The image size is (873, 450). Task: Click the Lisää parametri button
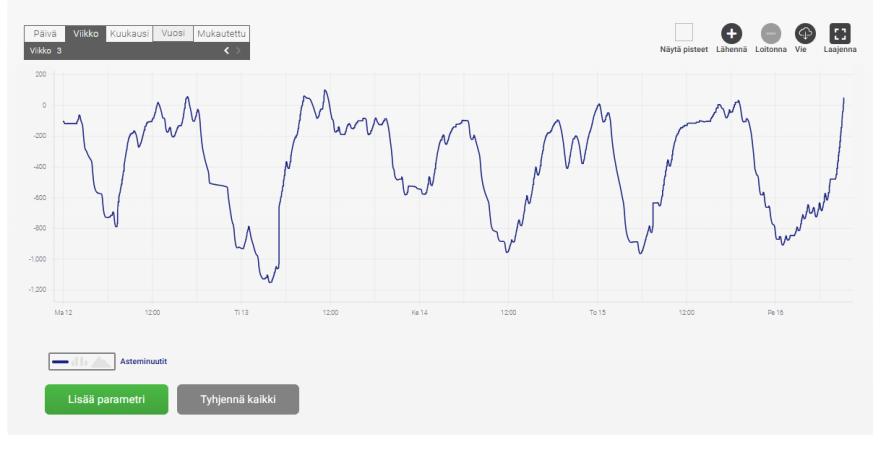[106, 399]
